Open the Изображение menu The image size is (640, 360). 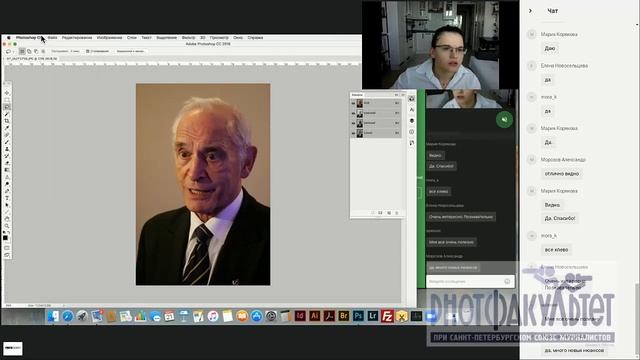(109, 38)
